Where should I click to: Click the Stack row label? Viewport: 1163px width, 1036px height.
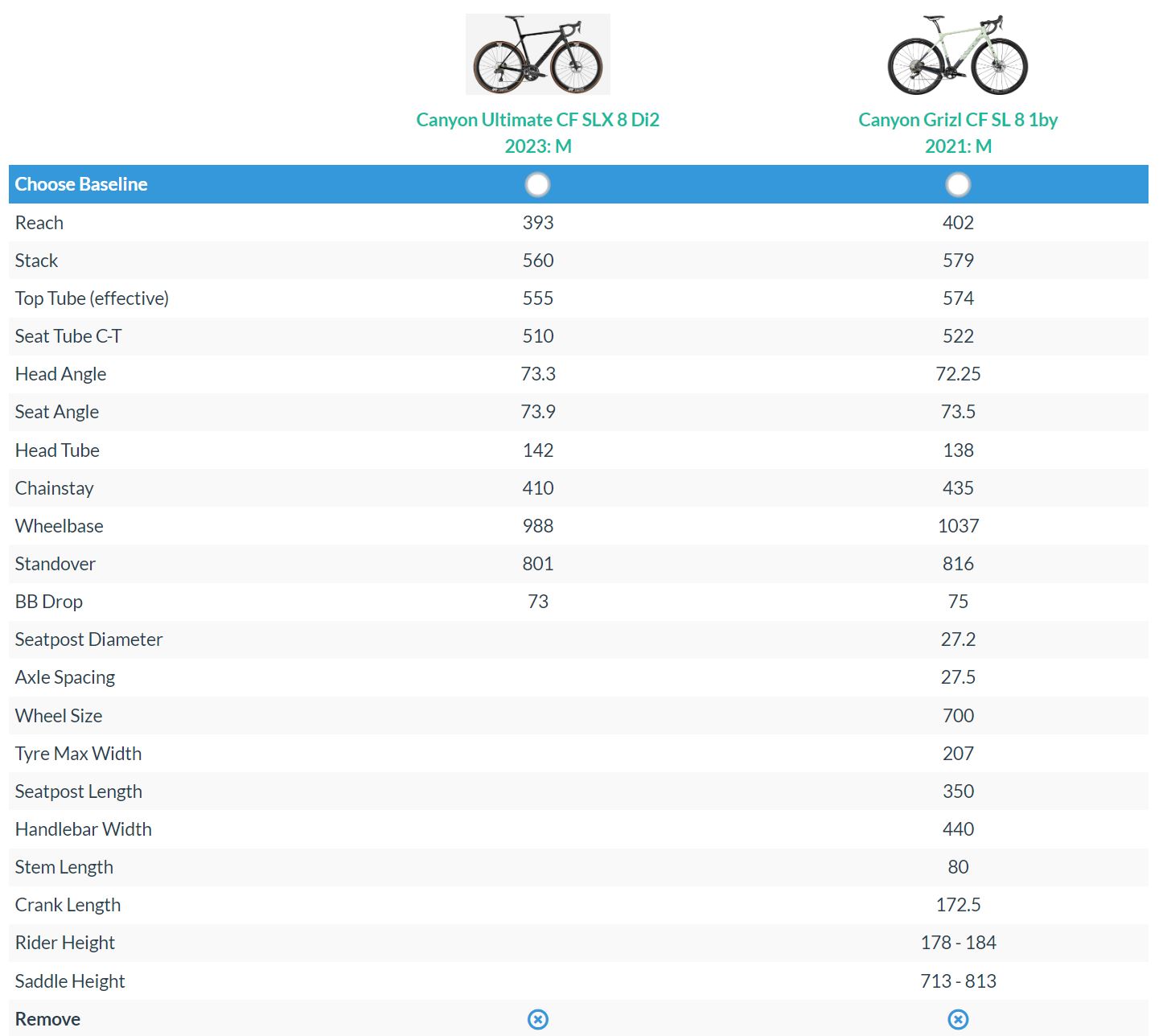tap(37, 261)
